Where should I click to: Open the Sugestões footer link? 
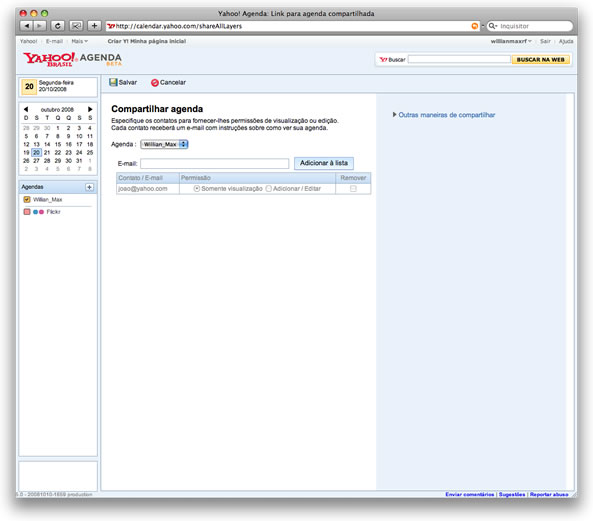point(512,495)
